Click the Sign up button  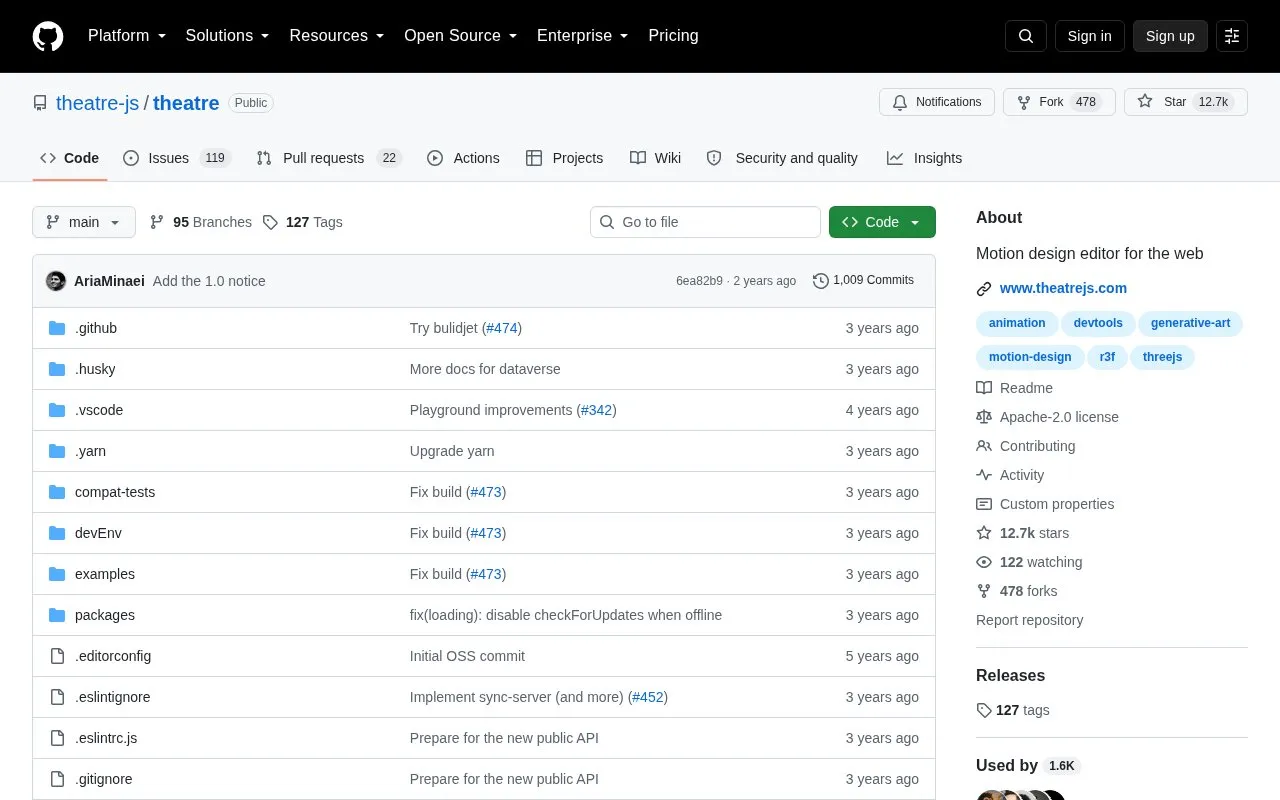pyautogui.click(x=1170, y=36)
